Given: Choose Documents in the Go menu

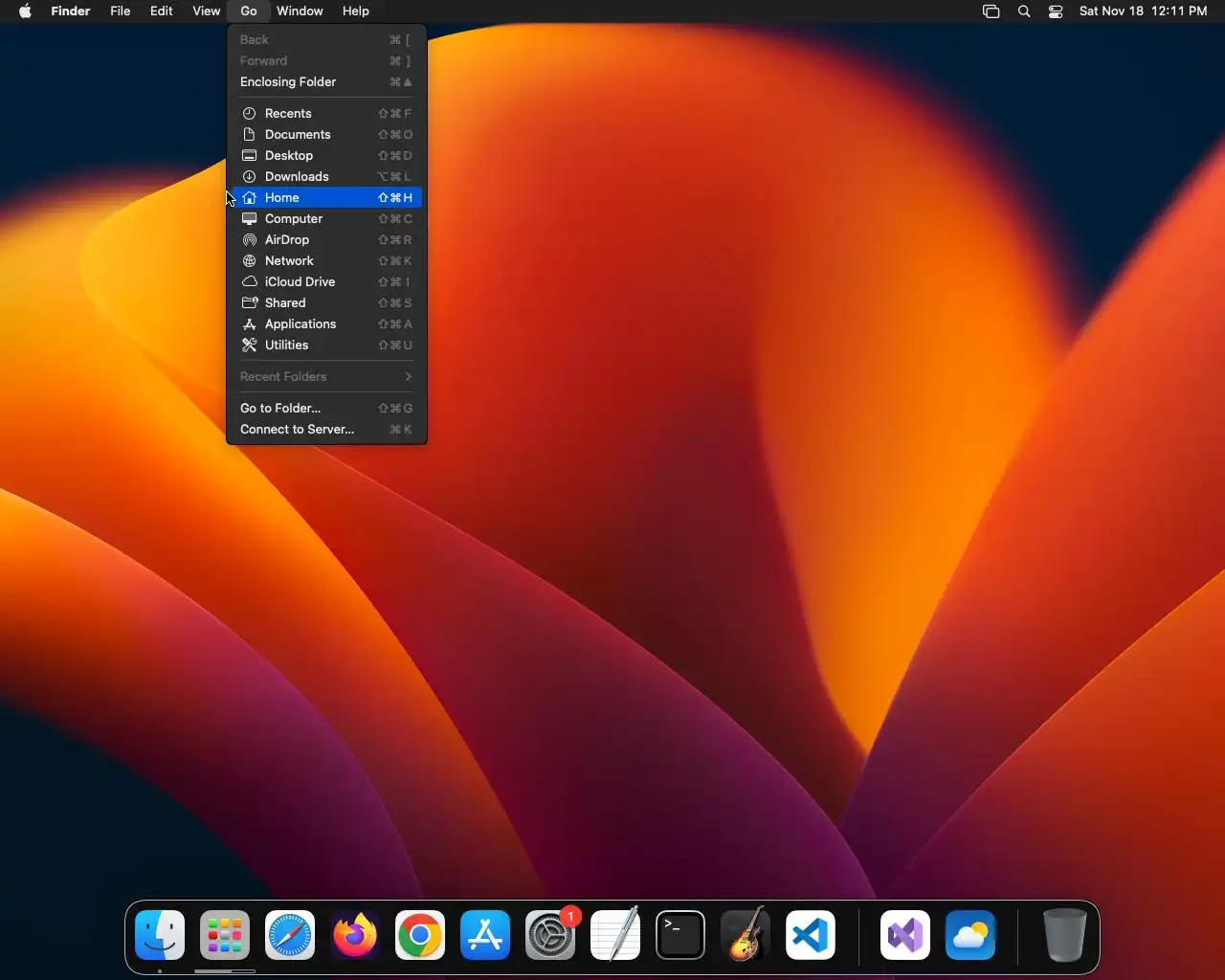Looking at the screenshot, I should [326, 134].
